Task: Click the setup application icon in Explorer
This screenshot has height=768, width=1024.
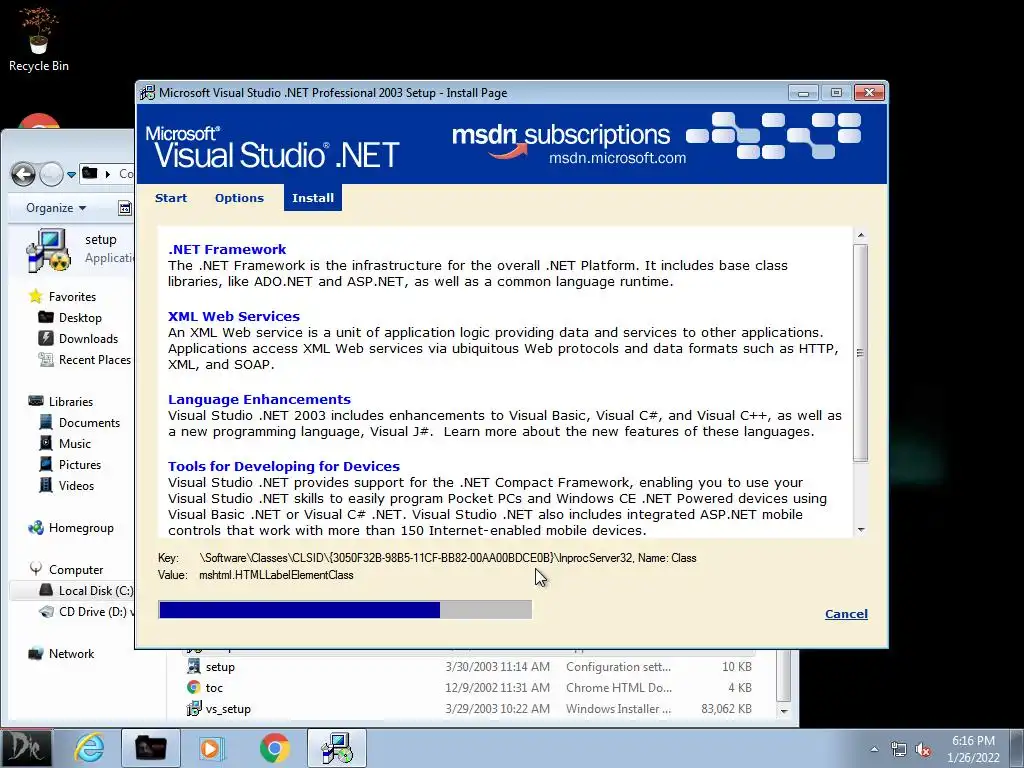Action: (48, 249)
